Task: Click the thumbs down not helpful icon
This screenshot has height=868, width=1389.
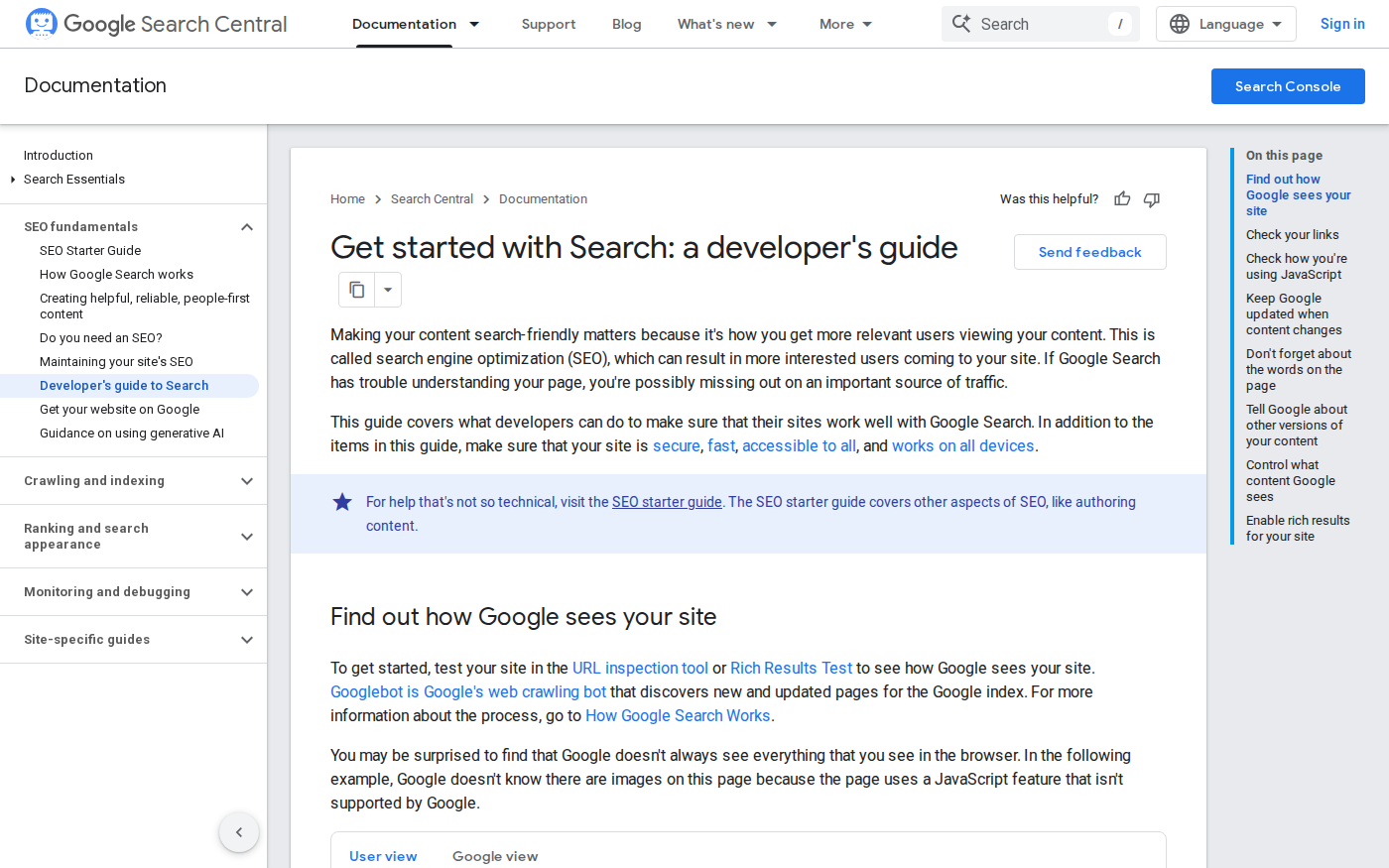Action: 1152,199
